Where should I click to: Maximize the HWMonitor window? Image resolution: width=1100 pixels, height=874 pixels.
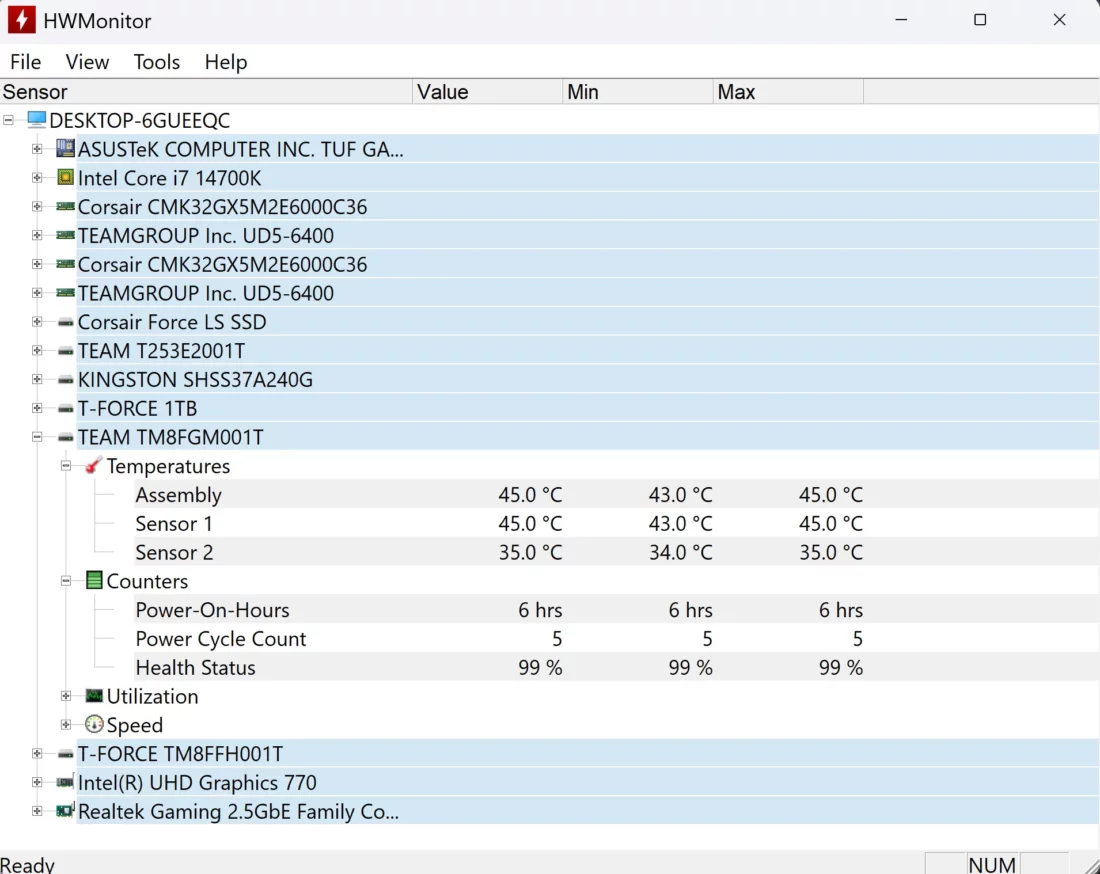pos(980,20)
